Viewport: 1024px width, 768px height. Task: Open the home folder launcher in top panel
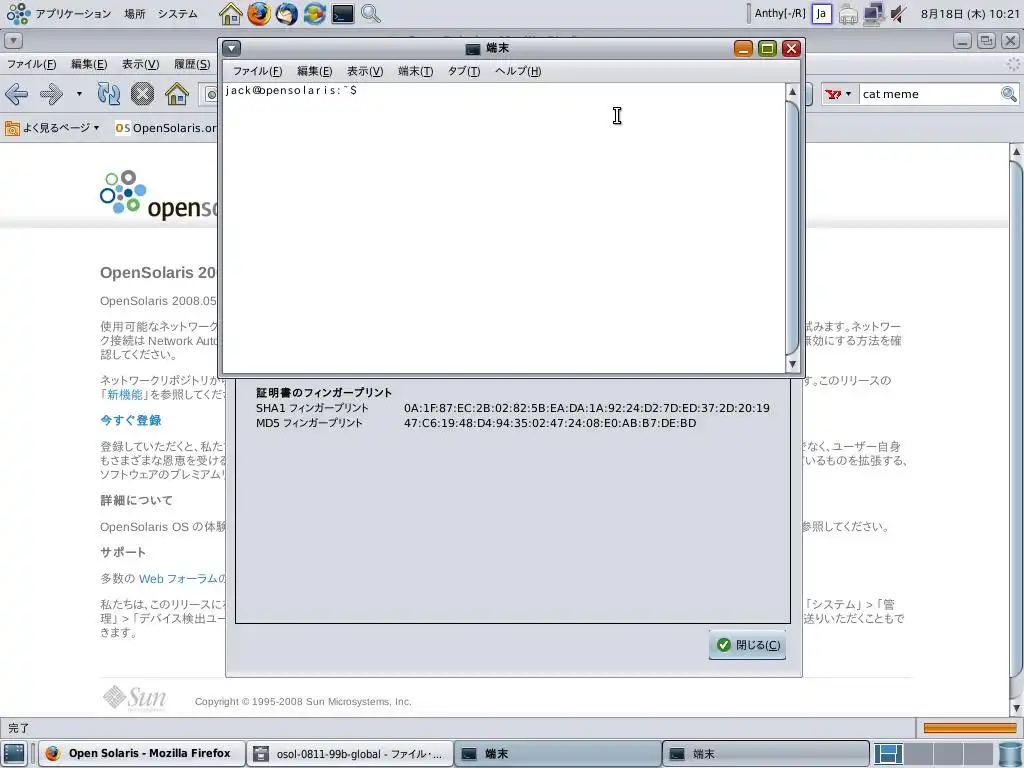[231, 13]
